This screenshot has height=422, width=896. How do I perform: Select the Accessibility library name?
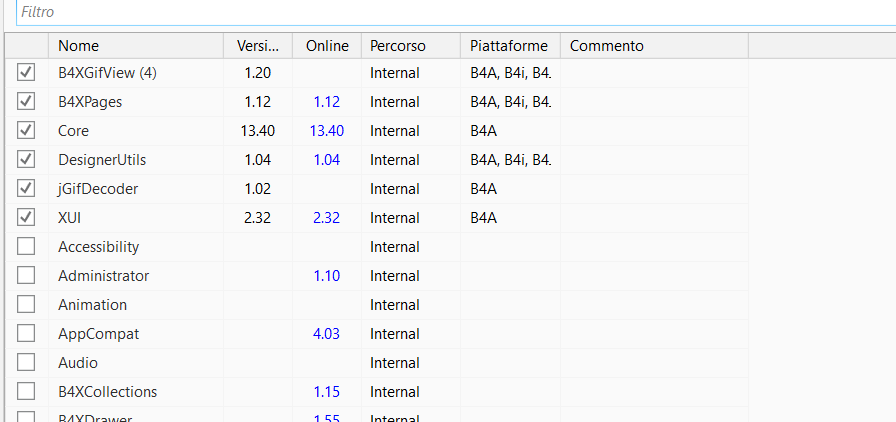point(98,247)
